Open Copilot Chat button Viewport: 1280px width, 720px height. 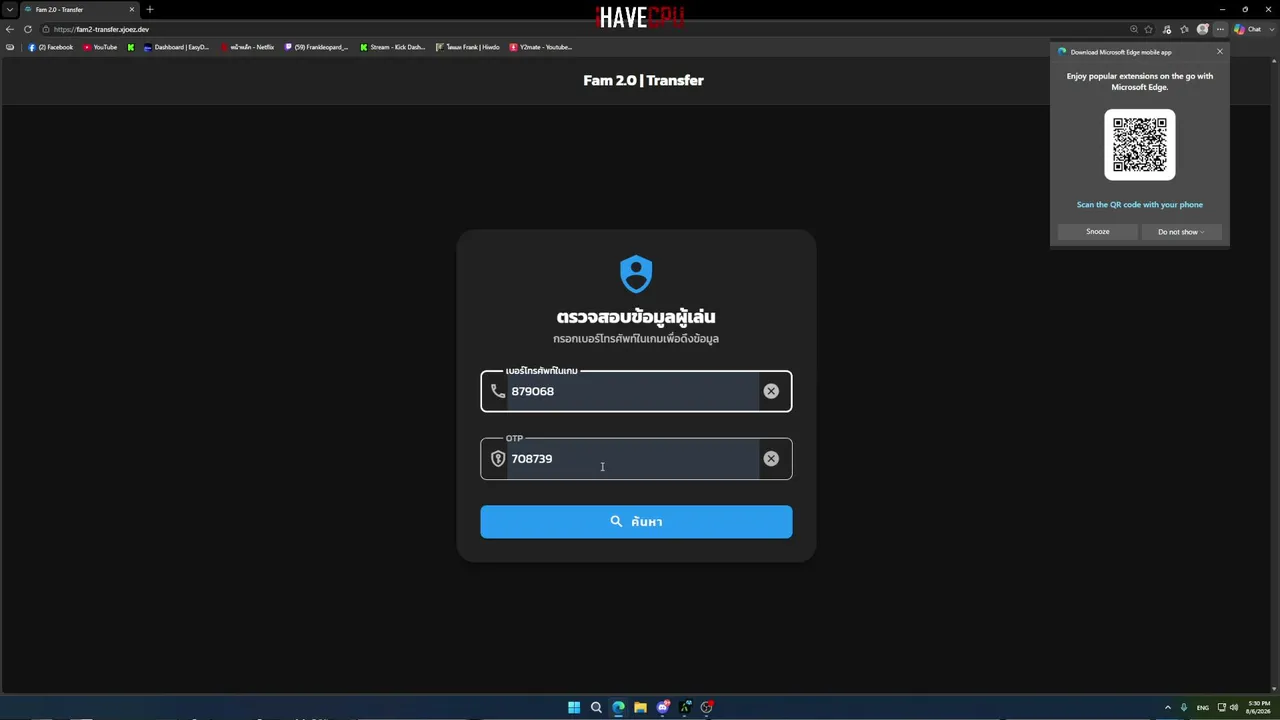point(1247,29)
